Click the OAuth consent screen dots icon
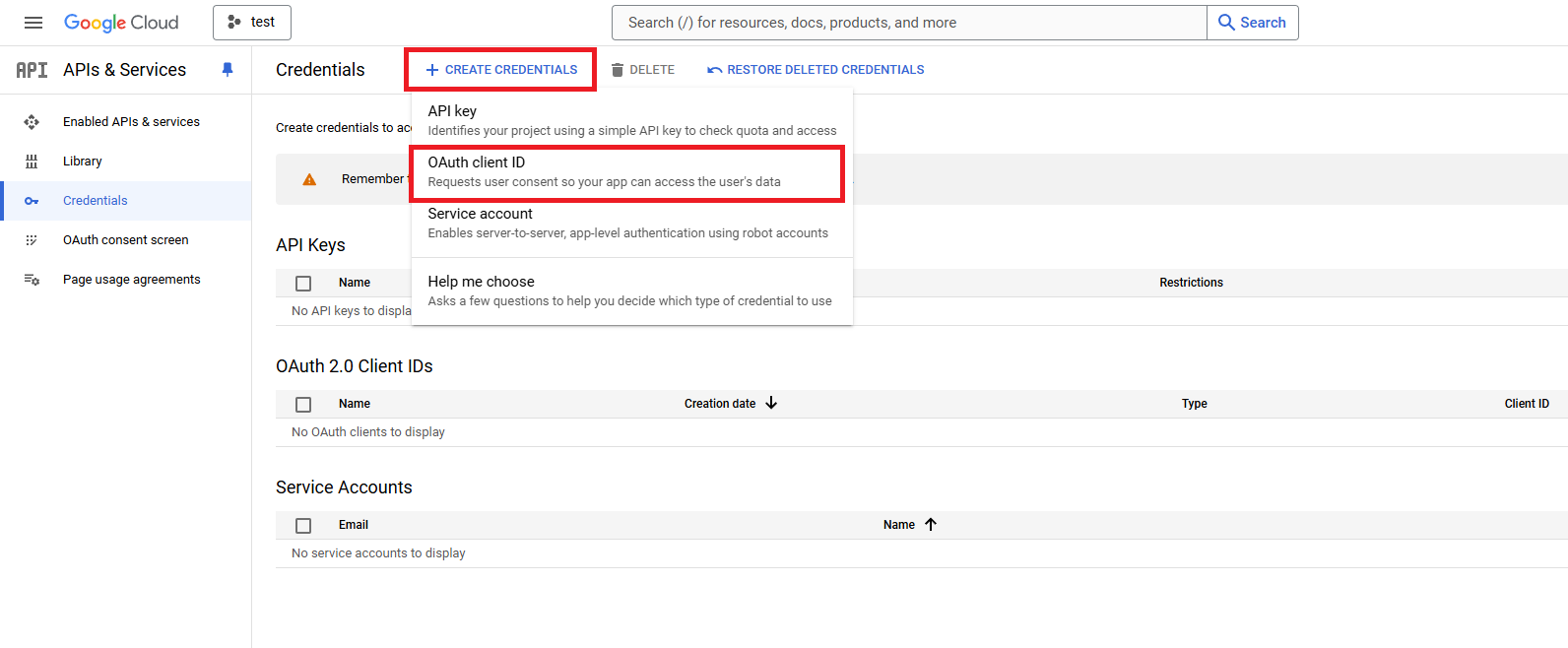 coord(32,240)
